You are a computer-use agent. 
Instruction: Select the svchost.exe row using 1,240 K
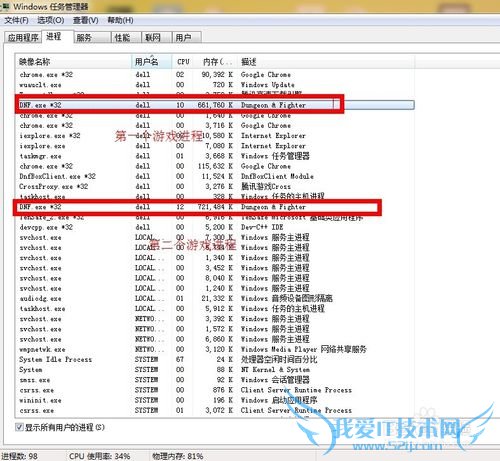tap(215, 288)
